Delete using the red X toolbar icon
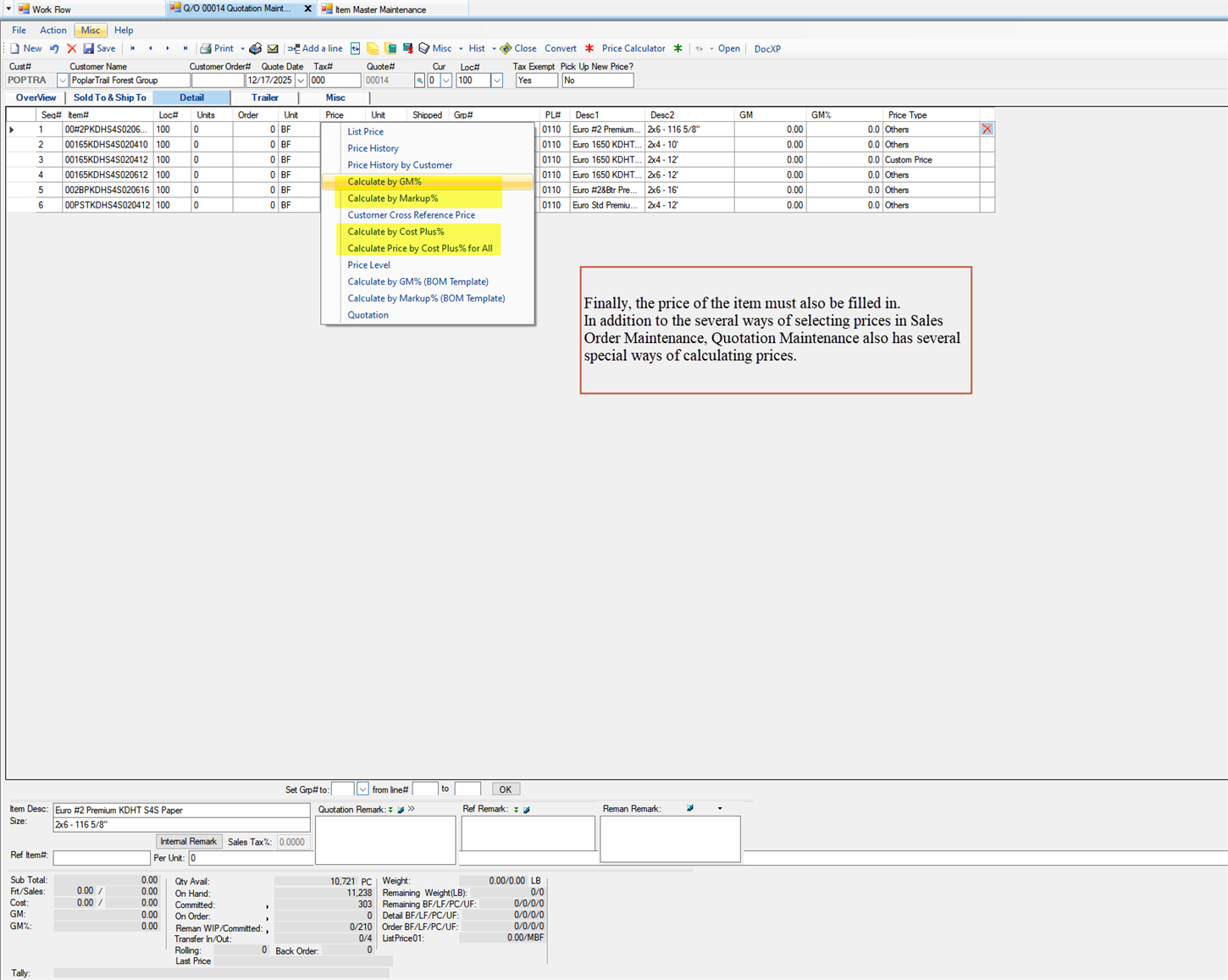The image size is (1228, 980). [x=71, y=48]
